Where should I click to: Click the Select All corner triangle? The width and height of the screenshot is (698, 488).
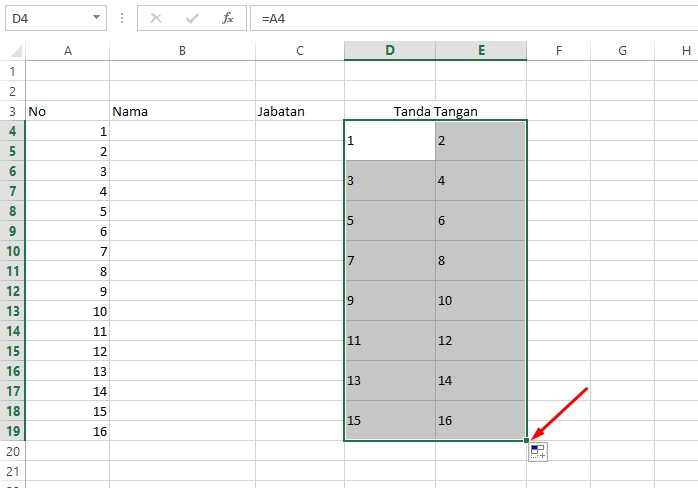point(16,51)
